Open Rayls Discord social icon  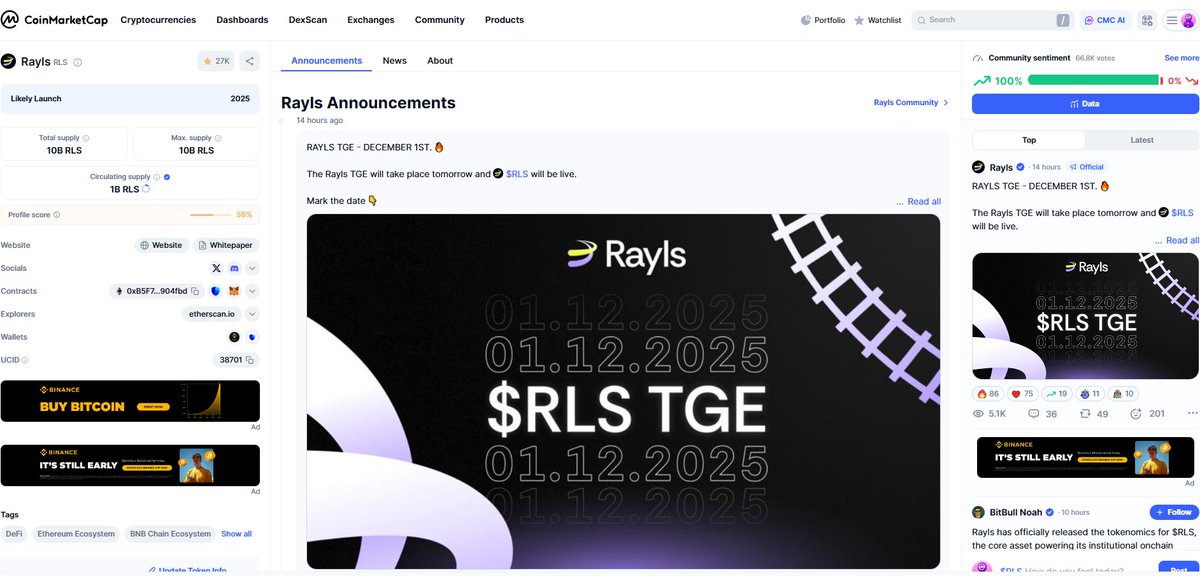234,268
